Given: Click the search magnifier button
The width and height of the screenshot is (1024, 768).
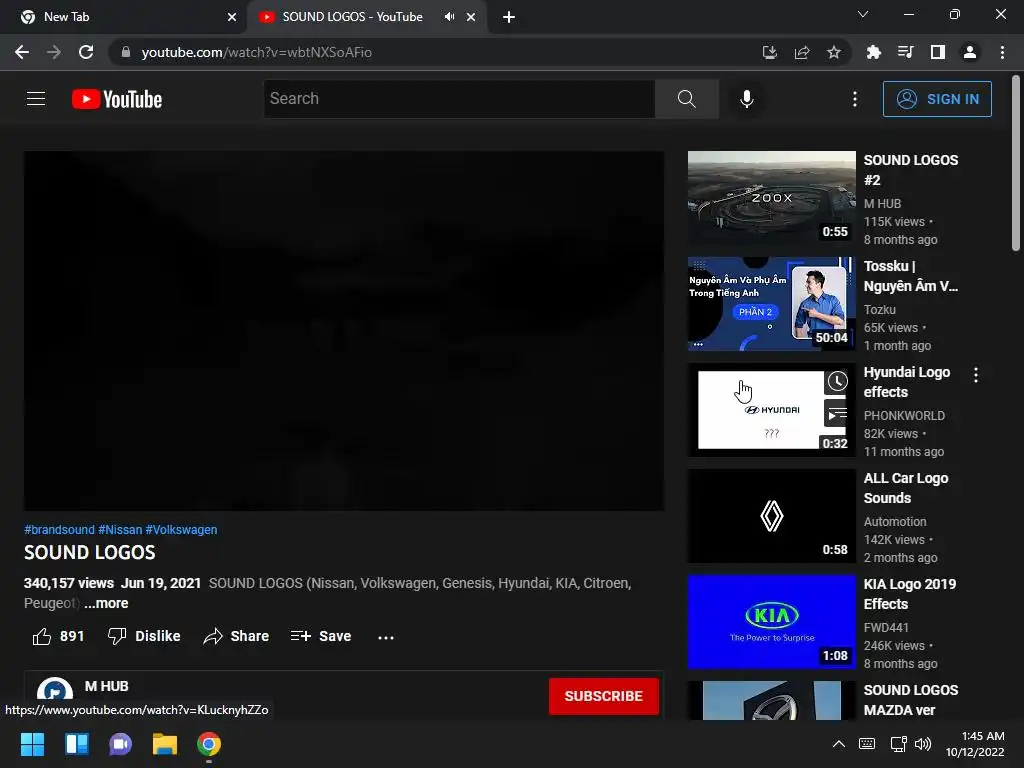Looking at the screenshot, I should click(x=686, y=99).
